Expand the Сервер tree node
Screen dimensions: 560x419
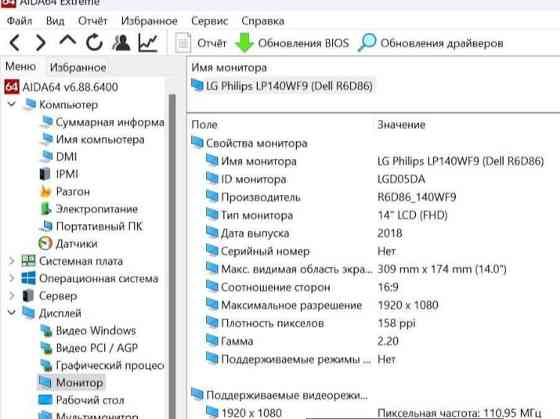click(x=11, y=296)
